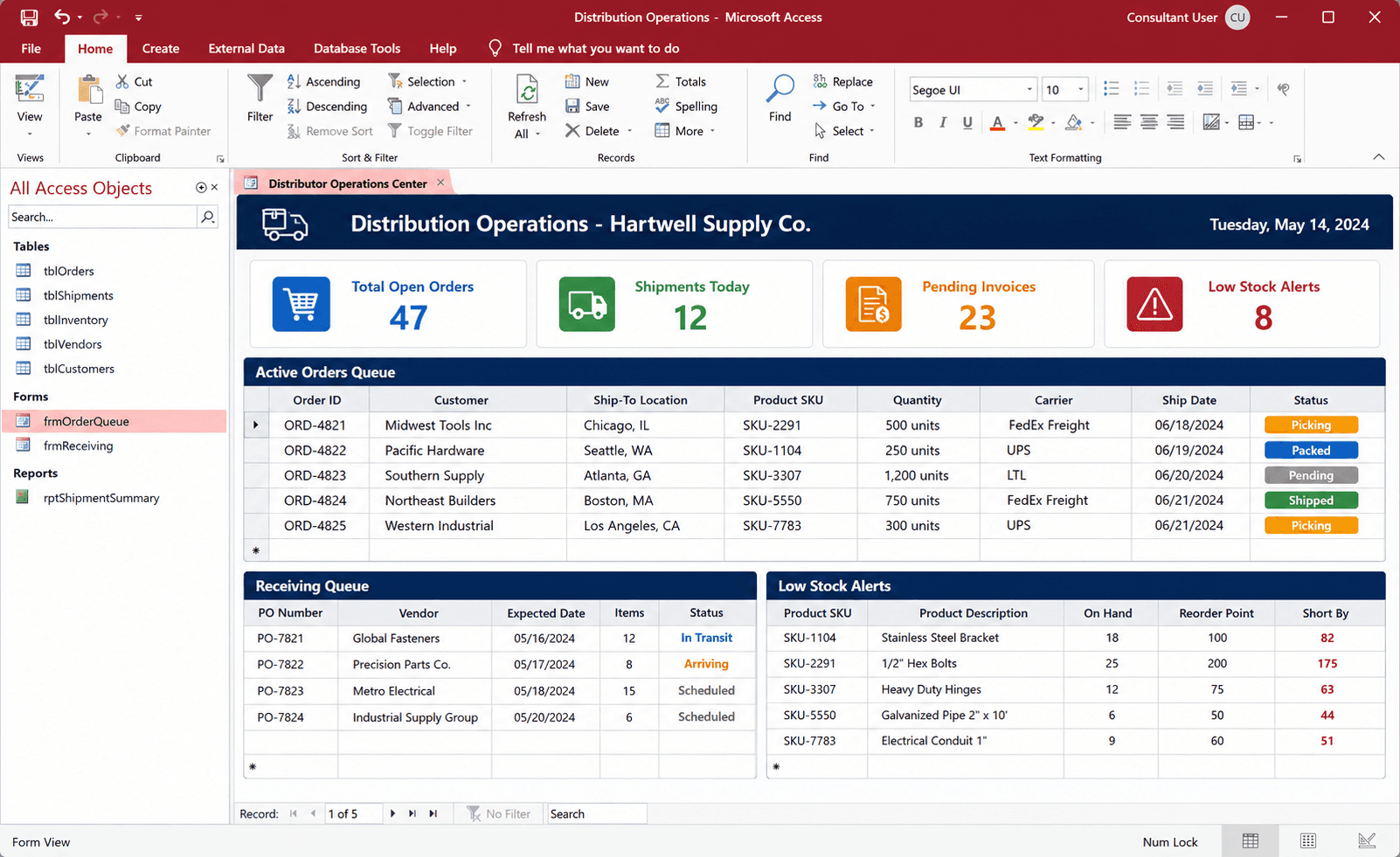1400x857 pixels.
Task: Open the tblInventory table
Action: coord(76,320)
